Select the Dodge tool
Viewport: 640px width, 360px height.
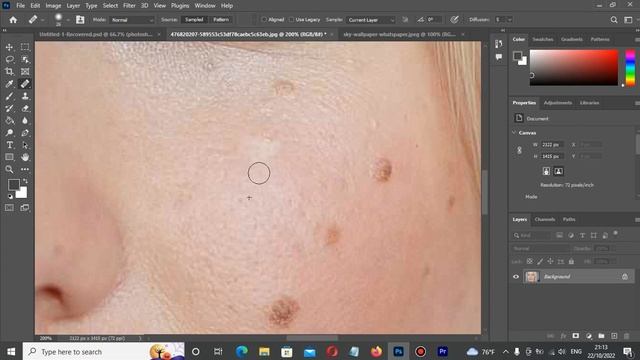(x=9, y=133)
